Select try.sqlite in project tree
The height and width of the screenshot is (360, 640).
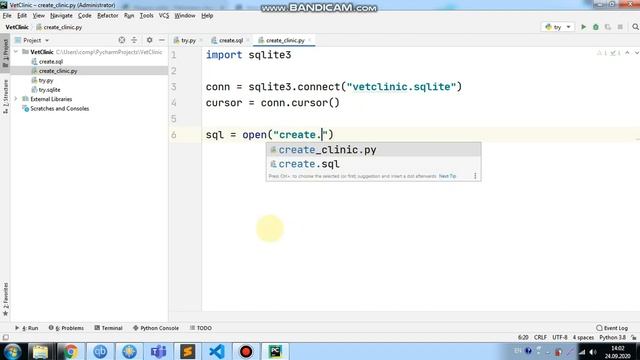(x=49, y=89)
